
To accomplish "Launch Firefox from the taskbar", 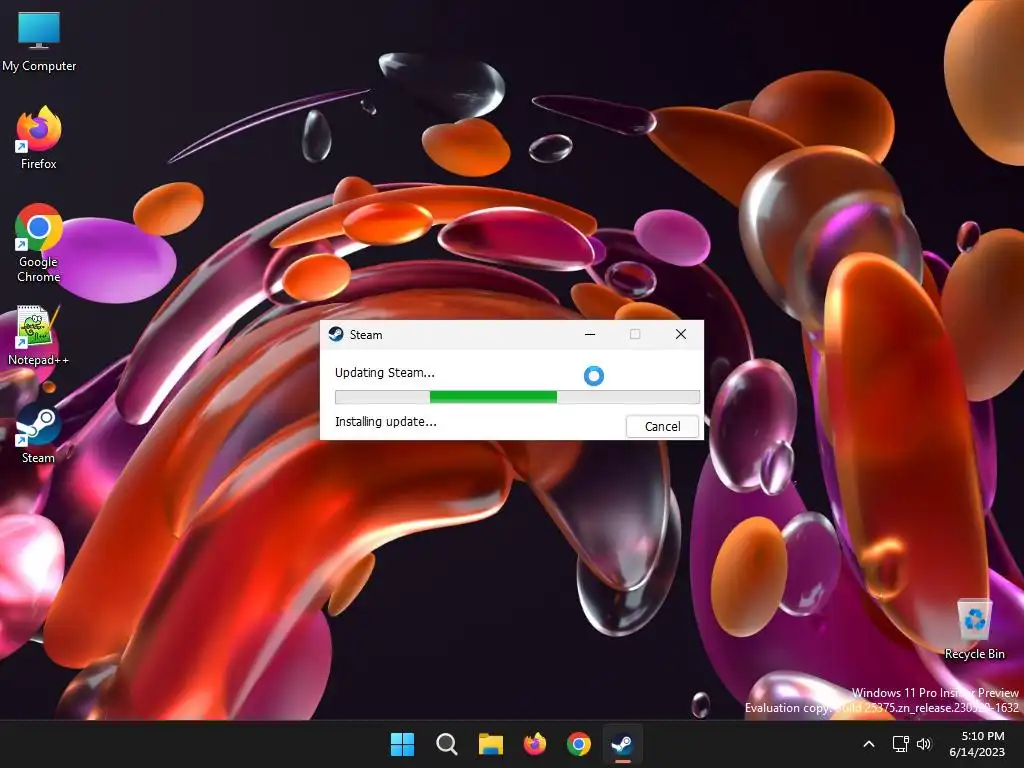I will pyautogui.click(x=535, y=744).
